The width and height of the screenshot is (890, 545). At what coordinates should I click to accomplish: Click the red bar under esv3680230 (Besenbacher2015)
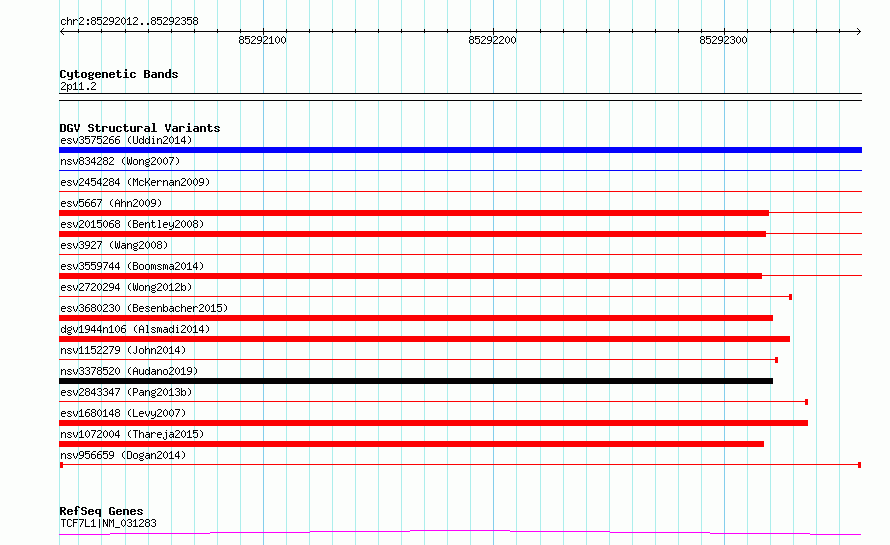click(416, 318)
